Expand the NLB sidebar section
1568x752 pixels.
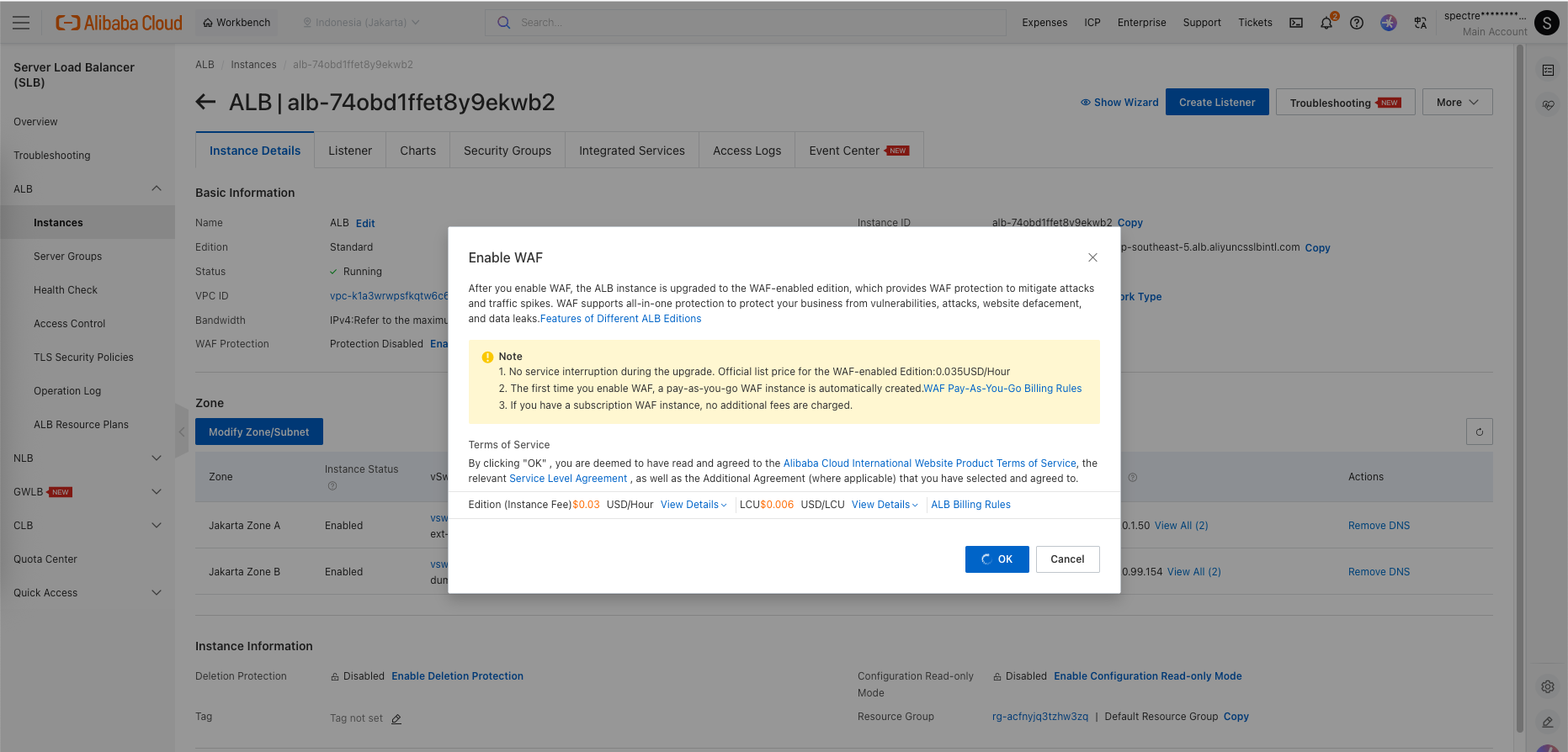tap(156, 458)
